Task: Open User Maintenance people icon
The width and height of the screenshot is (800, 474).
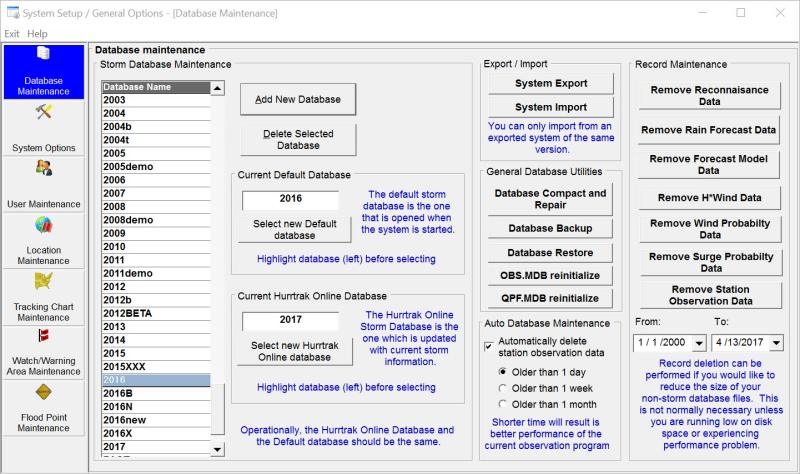Action: (43, 168)
